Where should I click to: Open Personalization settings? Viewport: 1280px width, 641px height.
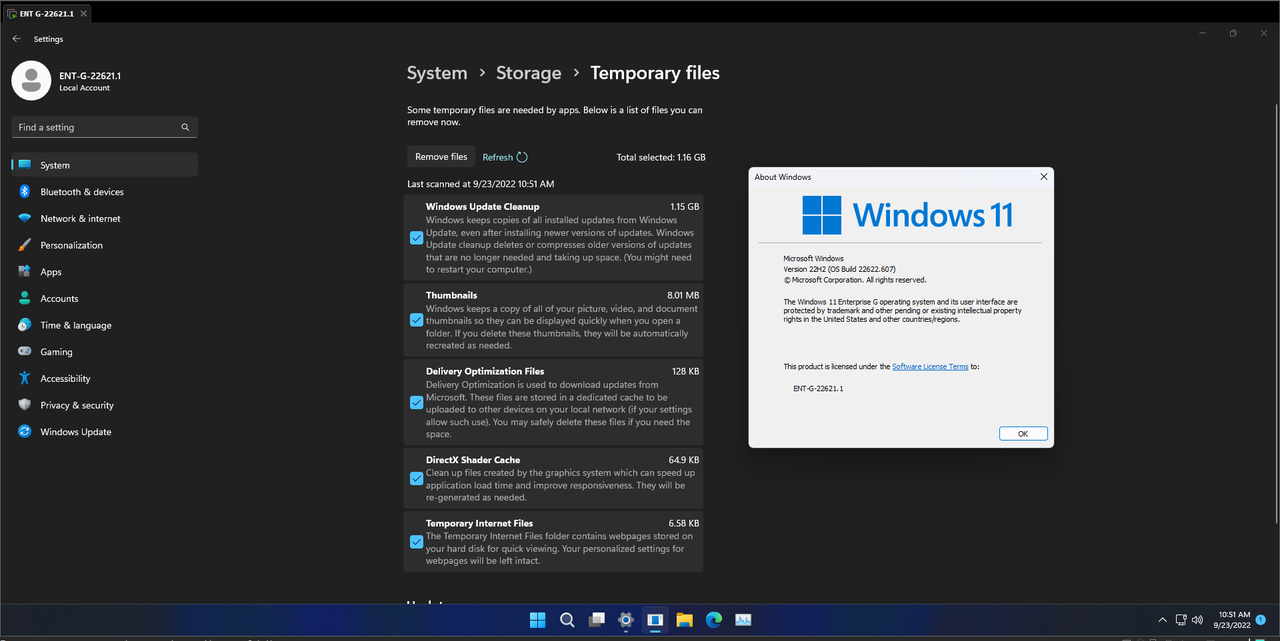tap(104, 245)
